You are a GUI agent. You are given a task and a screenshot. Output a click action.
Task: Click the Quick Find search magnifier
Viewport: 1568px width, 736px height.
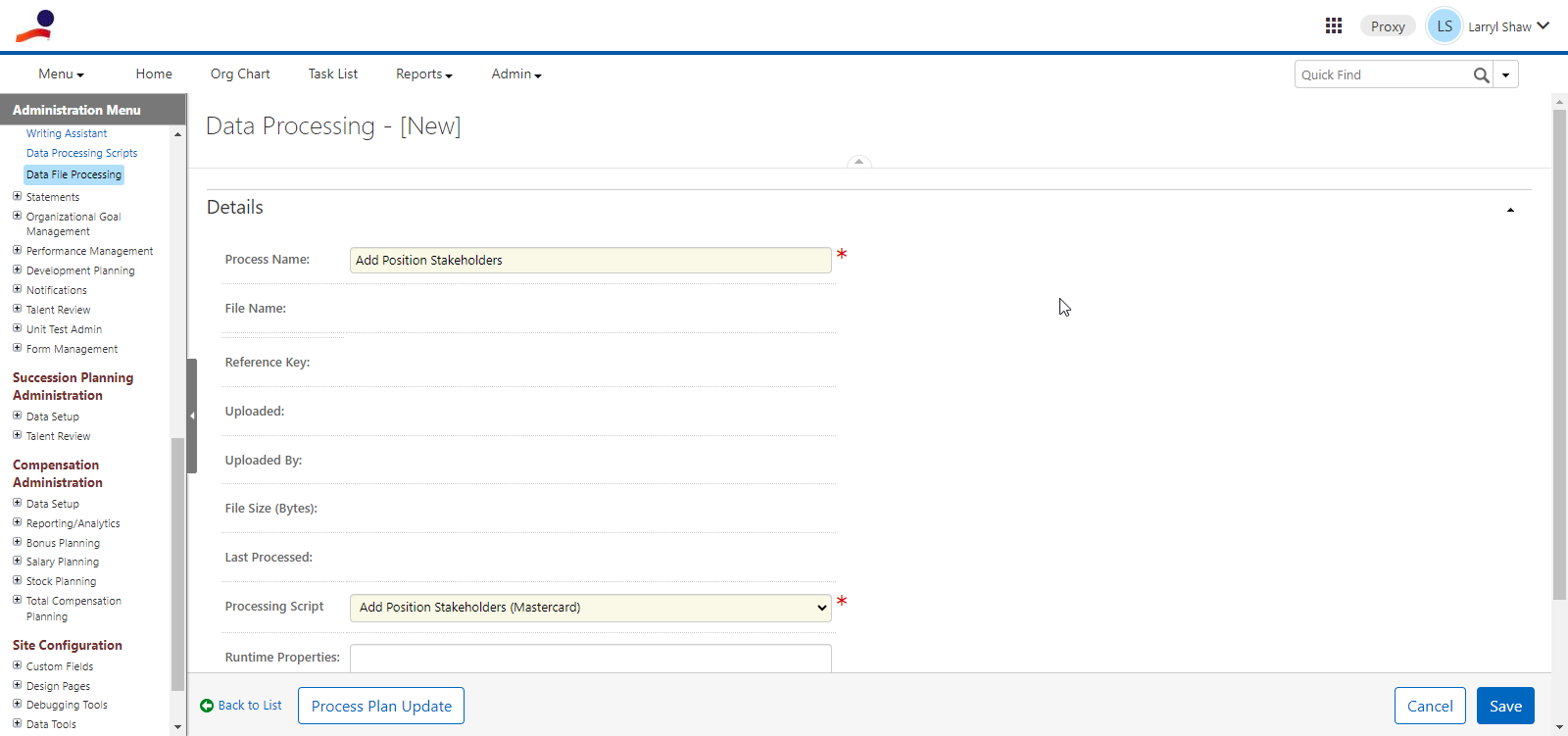(x=1481, y=74)
